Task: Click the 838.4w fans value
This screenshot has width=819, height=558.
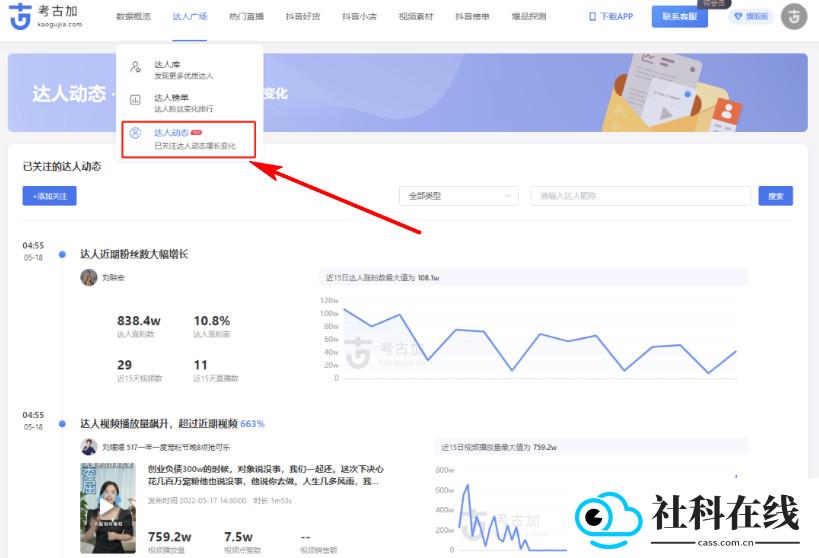Action: [138, 321]
